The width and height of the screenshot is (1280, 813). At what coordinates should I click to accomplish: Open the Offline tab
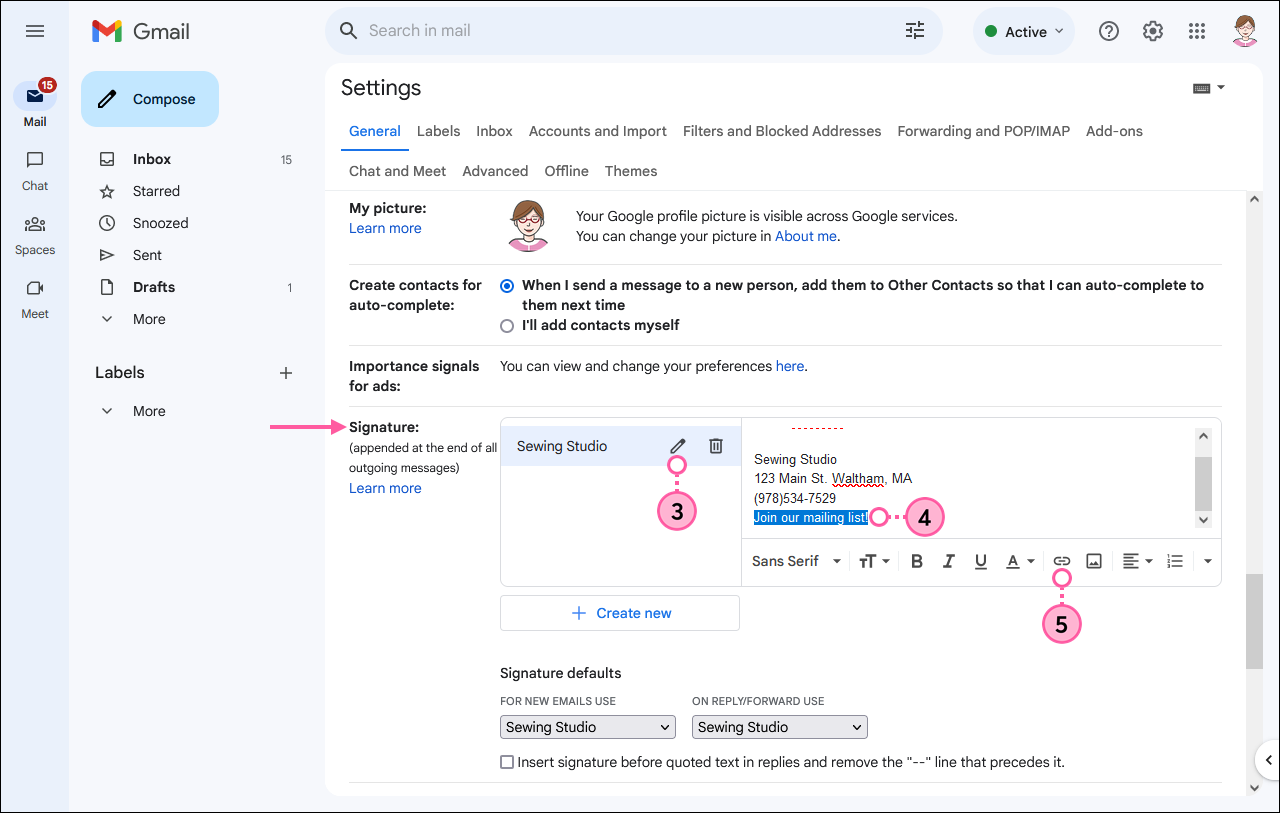pos(566,172)
